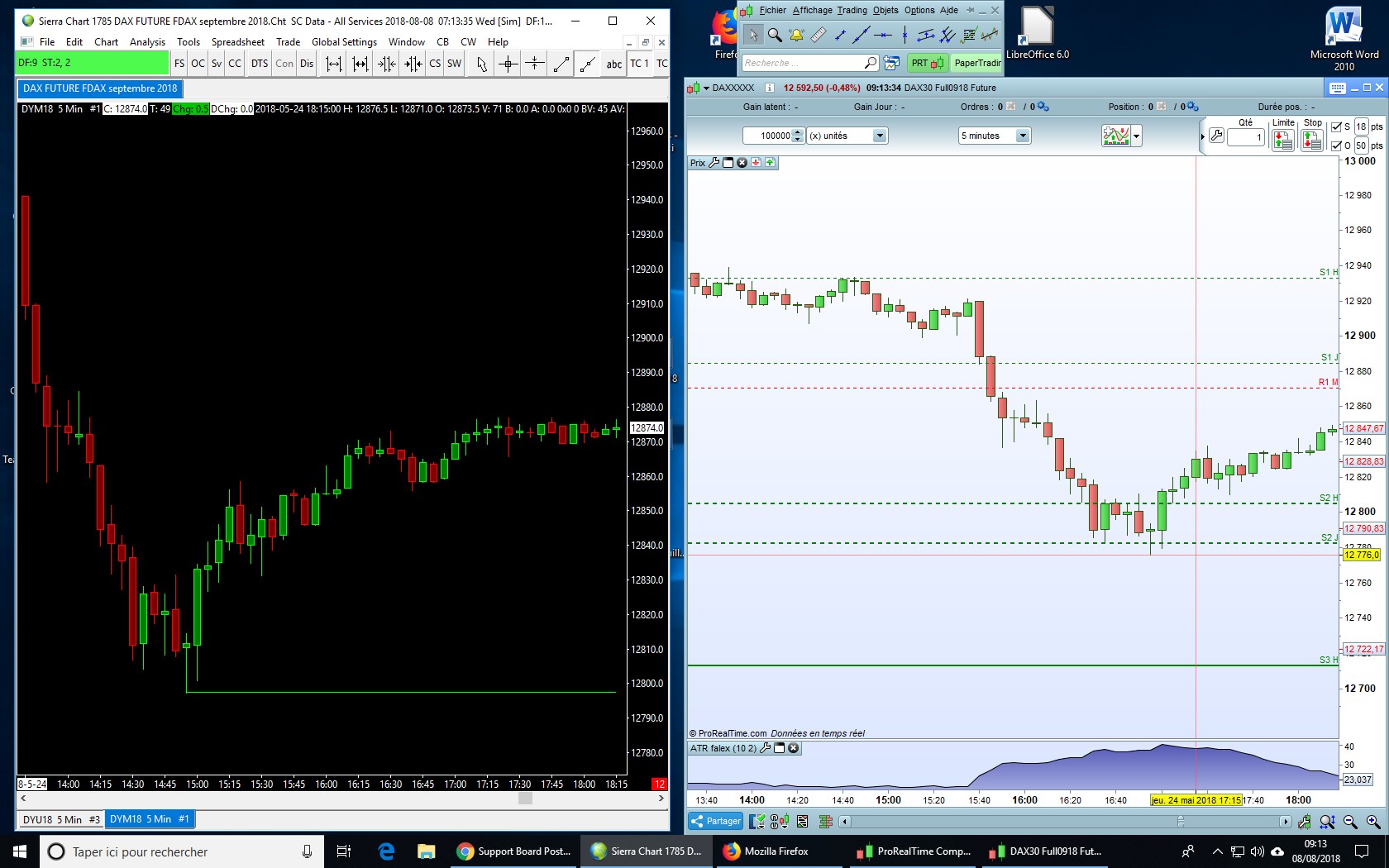Open the Analysis menu in Sierra Chart

(x=147, y=42)
